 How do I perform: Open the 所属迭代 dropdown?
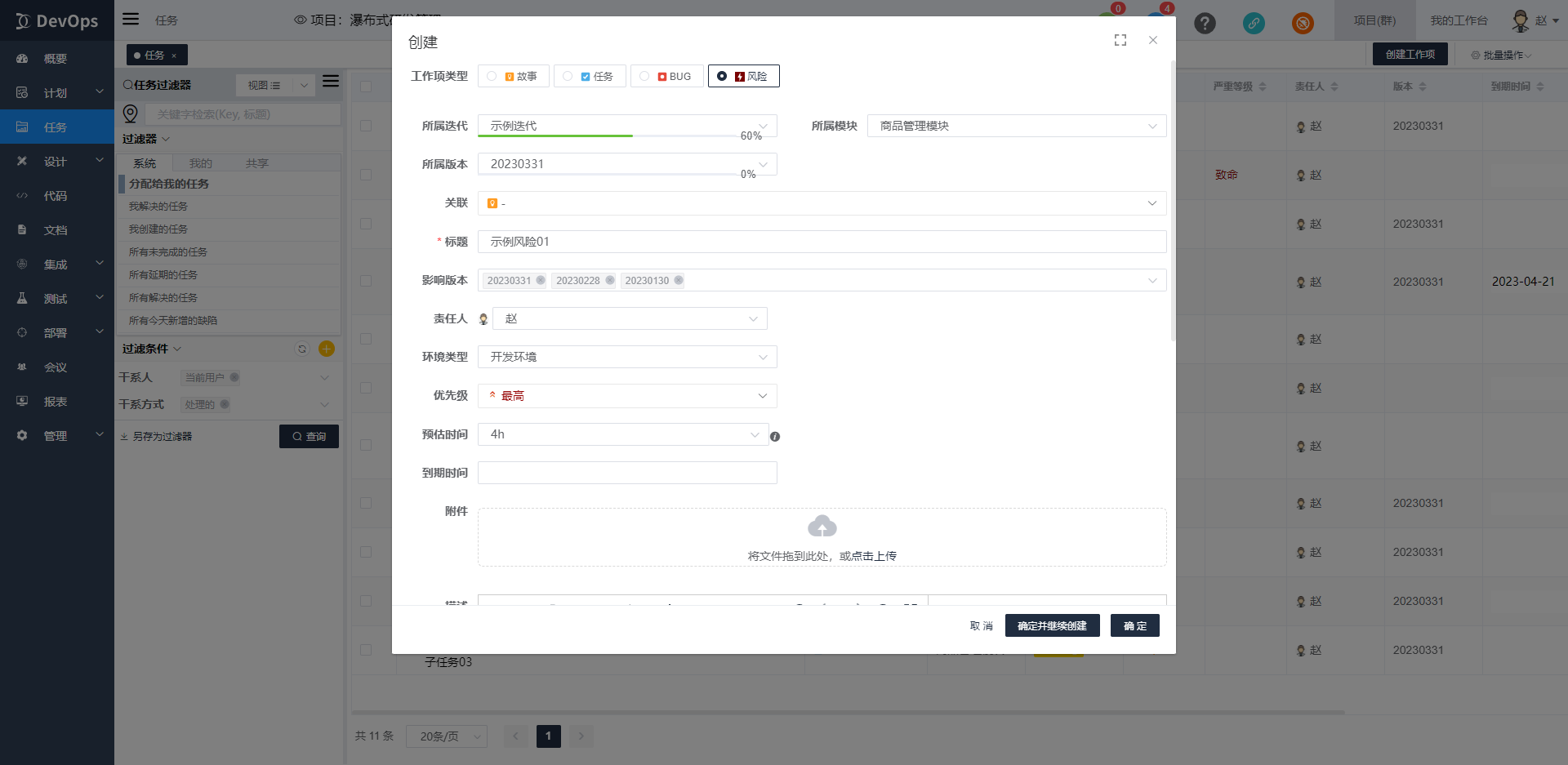[627, 126]
